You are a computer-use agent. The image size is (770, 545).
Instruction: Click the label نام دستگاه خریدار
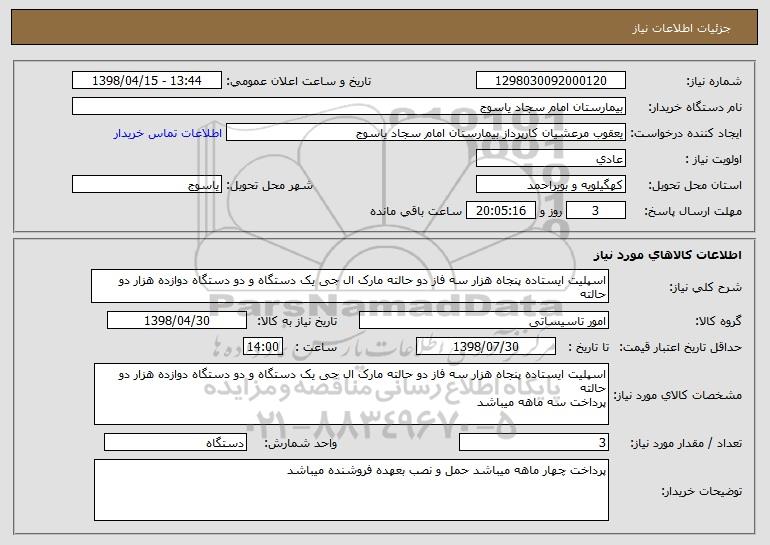click(x=695, y=108)
